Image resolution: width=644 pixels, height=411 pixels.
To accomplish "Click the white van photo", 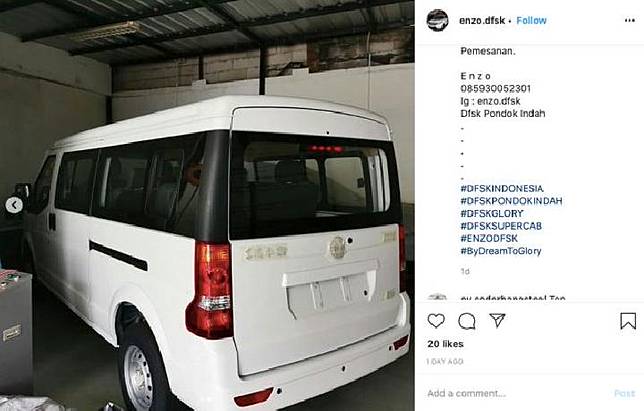I will pyautogui.click(x=207, y=205).
